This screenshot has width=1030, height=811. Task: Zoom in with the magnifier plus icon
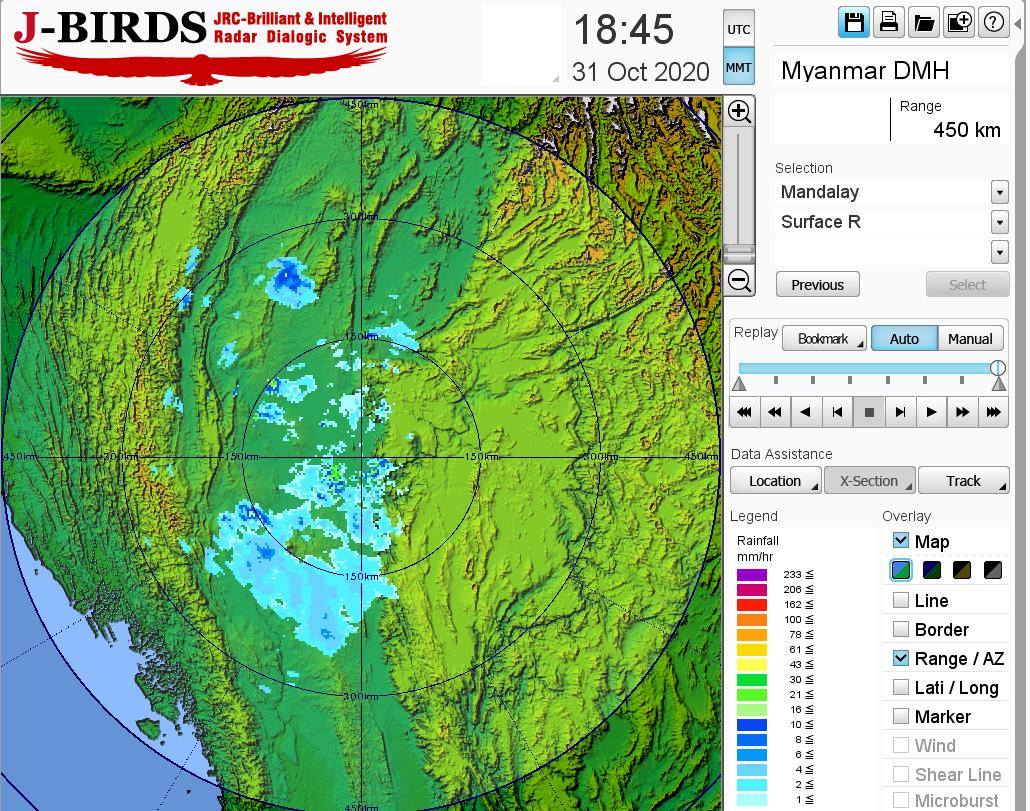[739, 111]
